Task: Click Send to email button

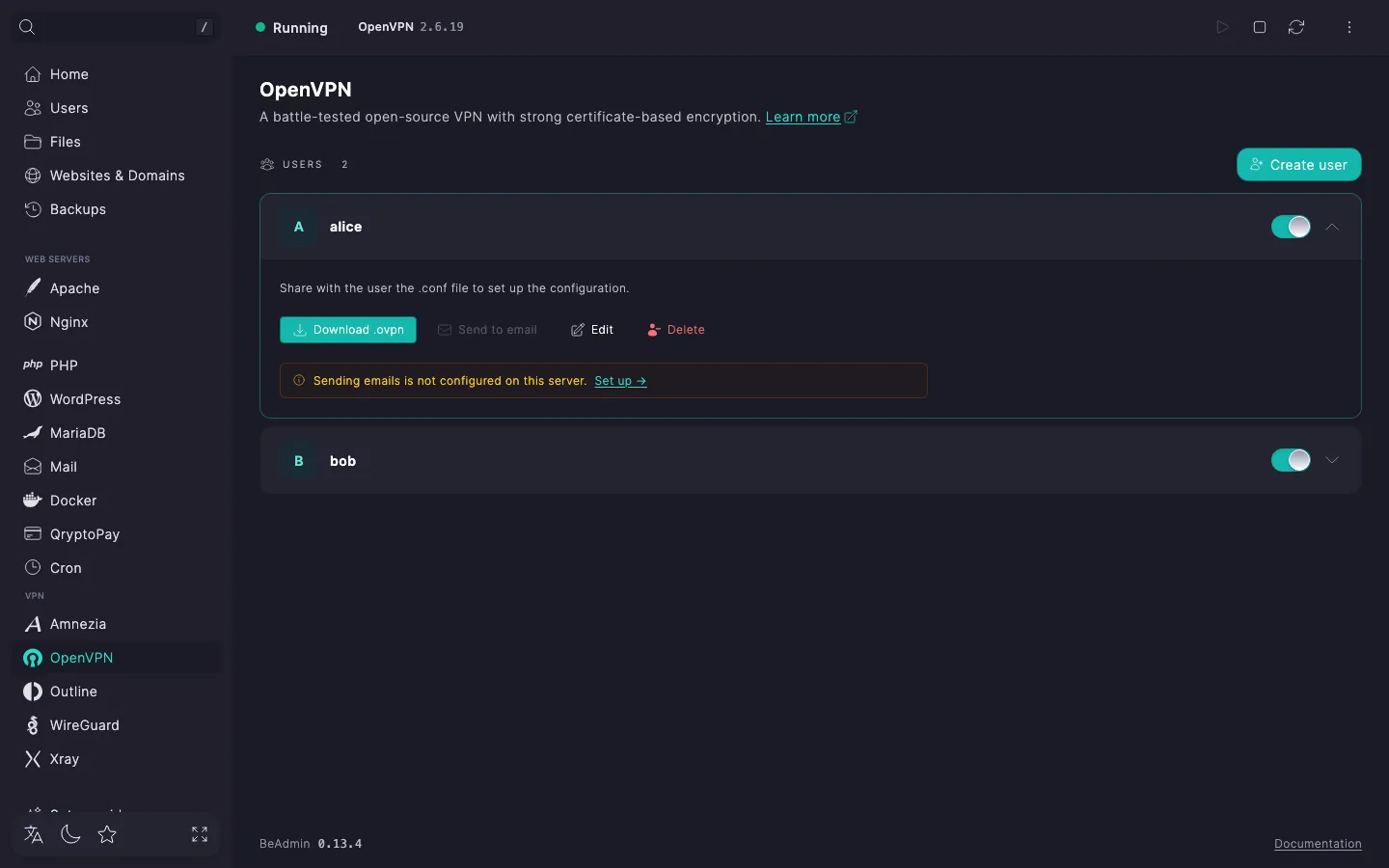Action: coord(487,330)
